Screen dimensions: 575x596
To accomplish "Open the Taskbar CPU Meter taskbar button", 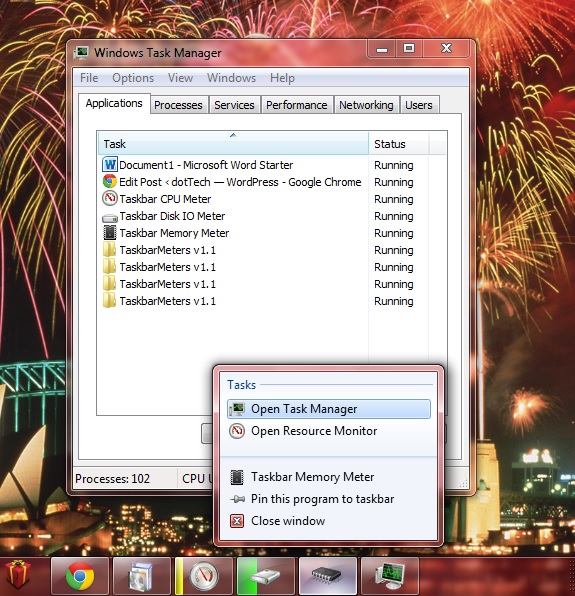I will click(204, 576).
